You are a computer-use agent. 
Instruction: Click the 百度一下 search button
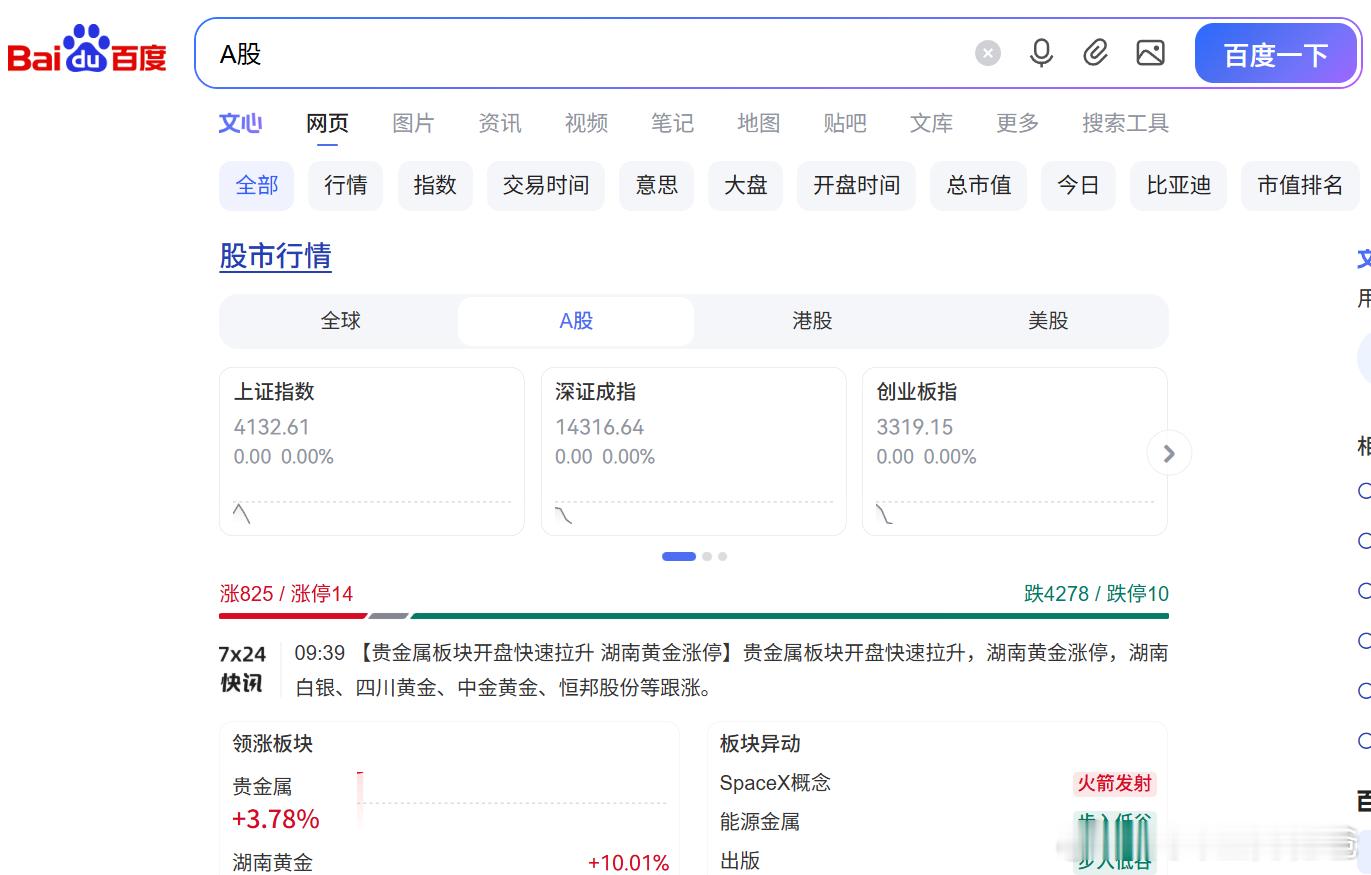[1276, 54]
